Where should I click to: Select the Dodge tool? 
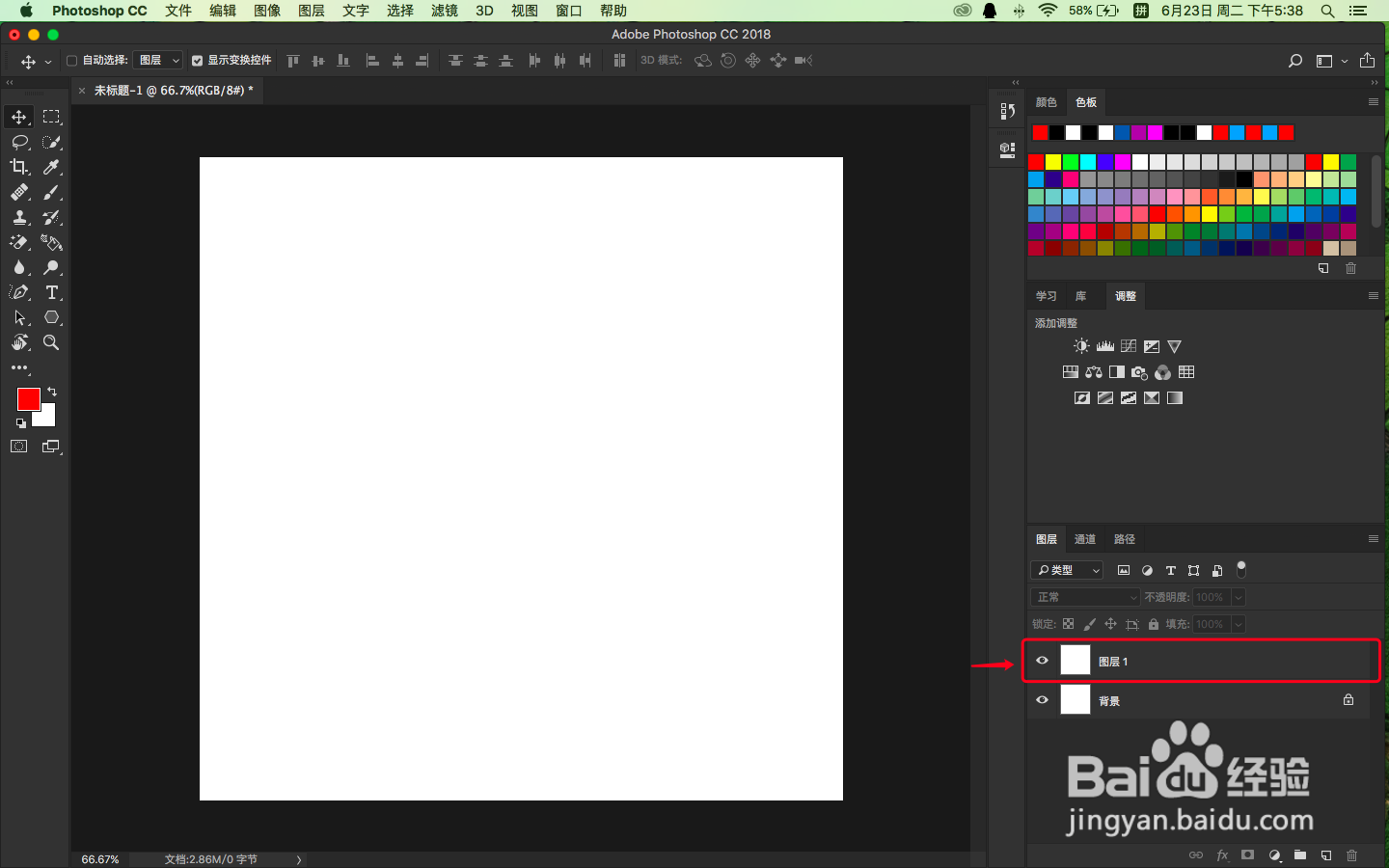pos(52,267)
